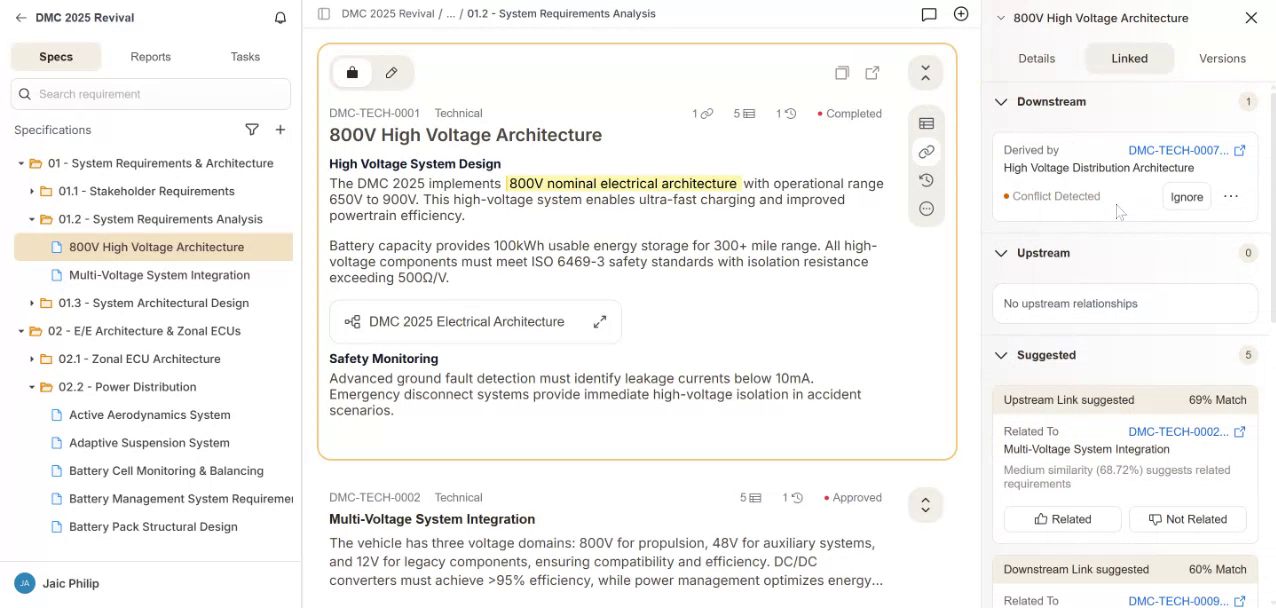Open the filter specifications icon
Screen dimensions: 1276x608
point(252,130)
